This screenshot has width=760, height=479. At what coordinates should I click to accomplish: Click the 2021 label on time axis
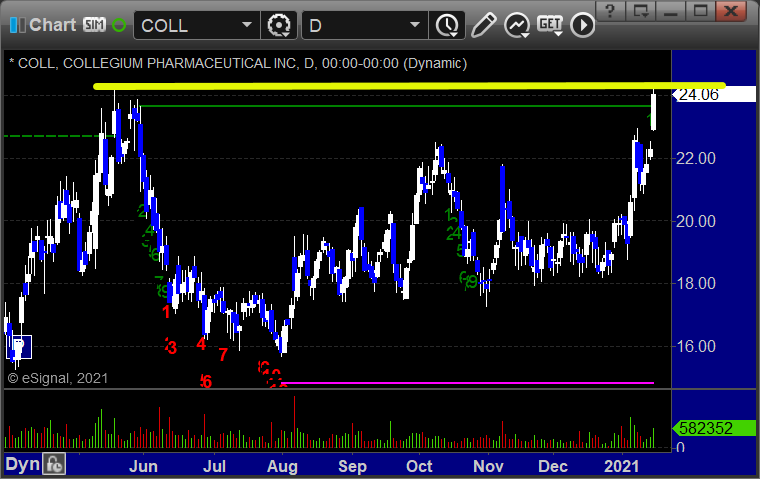[x=621, y=466]
